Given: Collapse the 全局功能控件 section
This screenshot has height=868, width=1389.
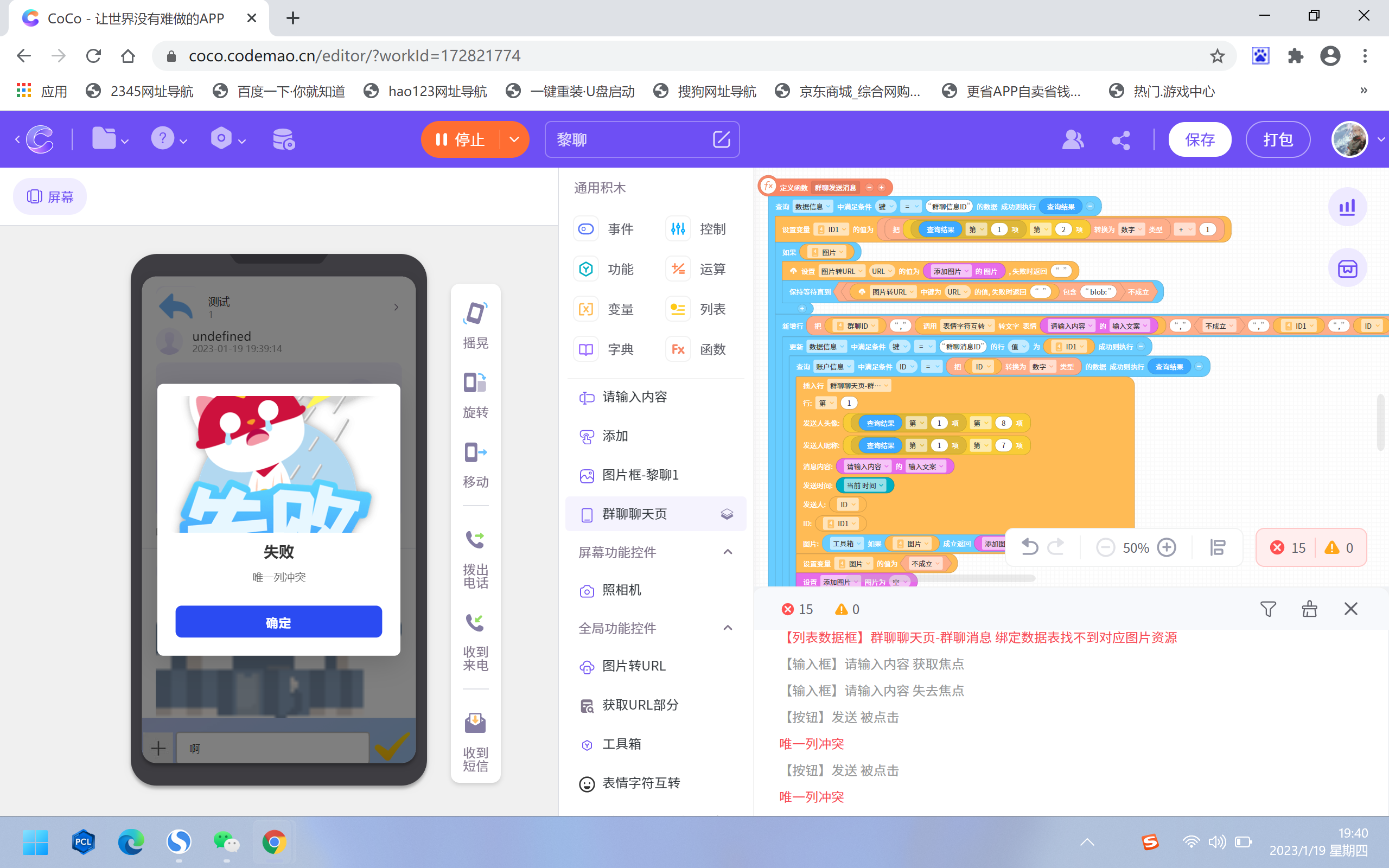Looking at the screenshot, I should point(728,628).
